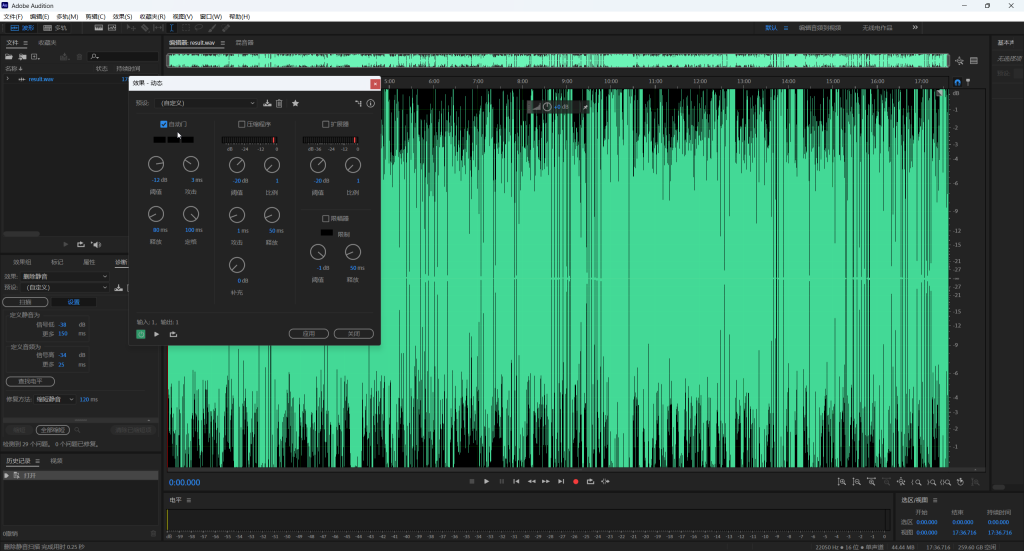Switch to the 多轨 multitrack view
The height and width of the screenshot is (551, 1024).
(56, 28)
